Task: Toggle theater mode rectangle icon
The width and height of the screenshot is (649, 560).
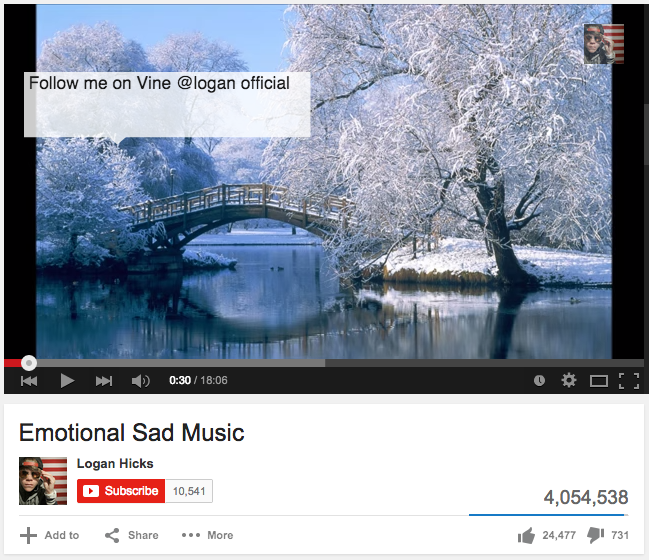Action: [599, 380]
